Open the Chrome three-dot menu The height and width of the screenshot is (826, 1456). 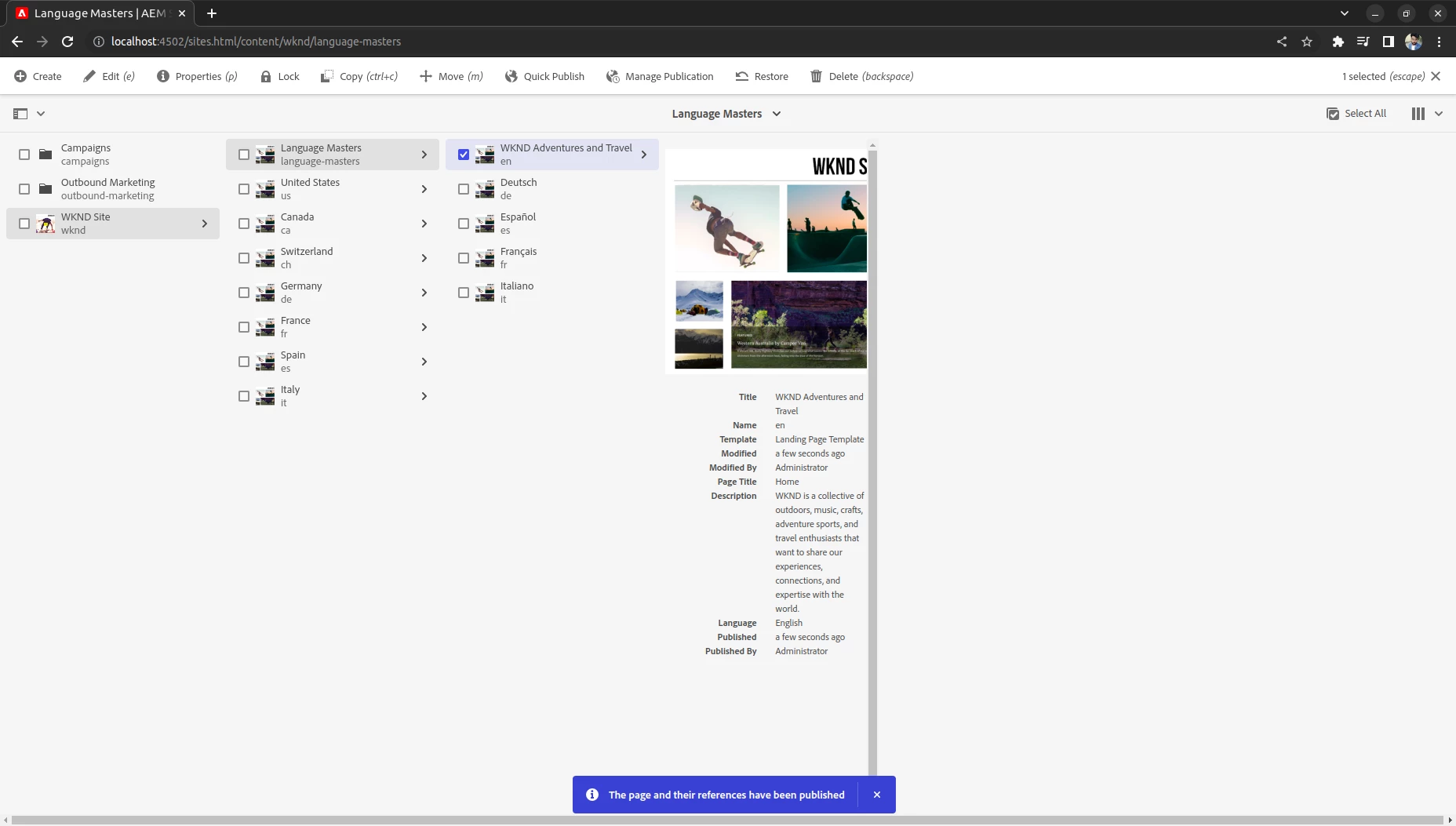click(1439, 42)
